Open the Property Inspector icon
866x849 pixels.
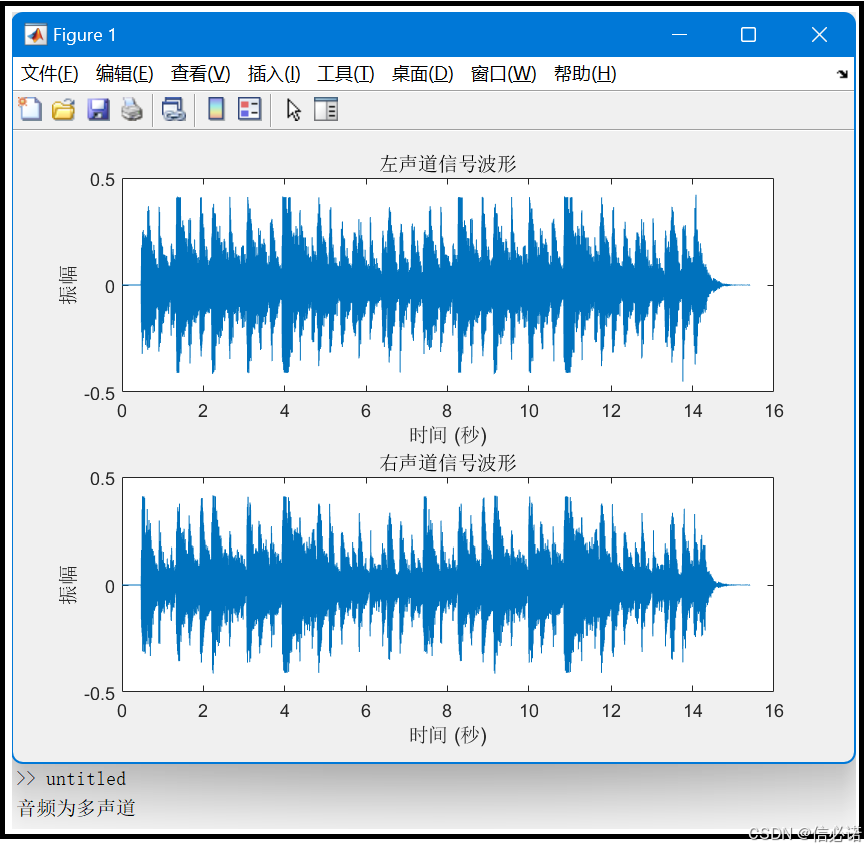(x=326, y=109)
